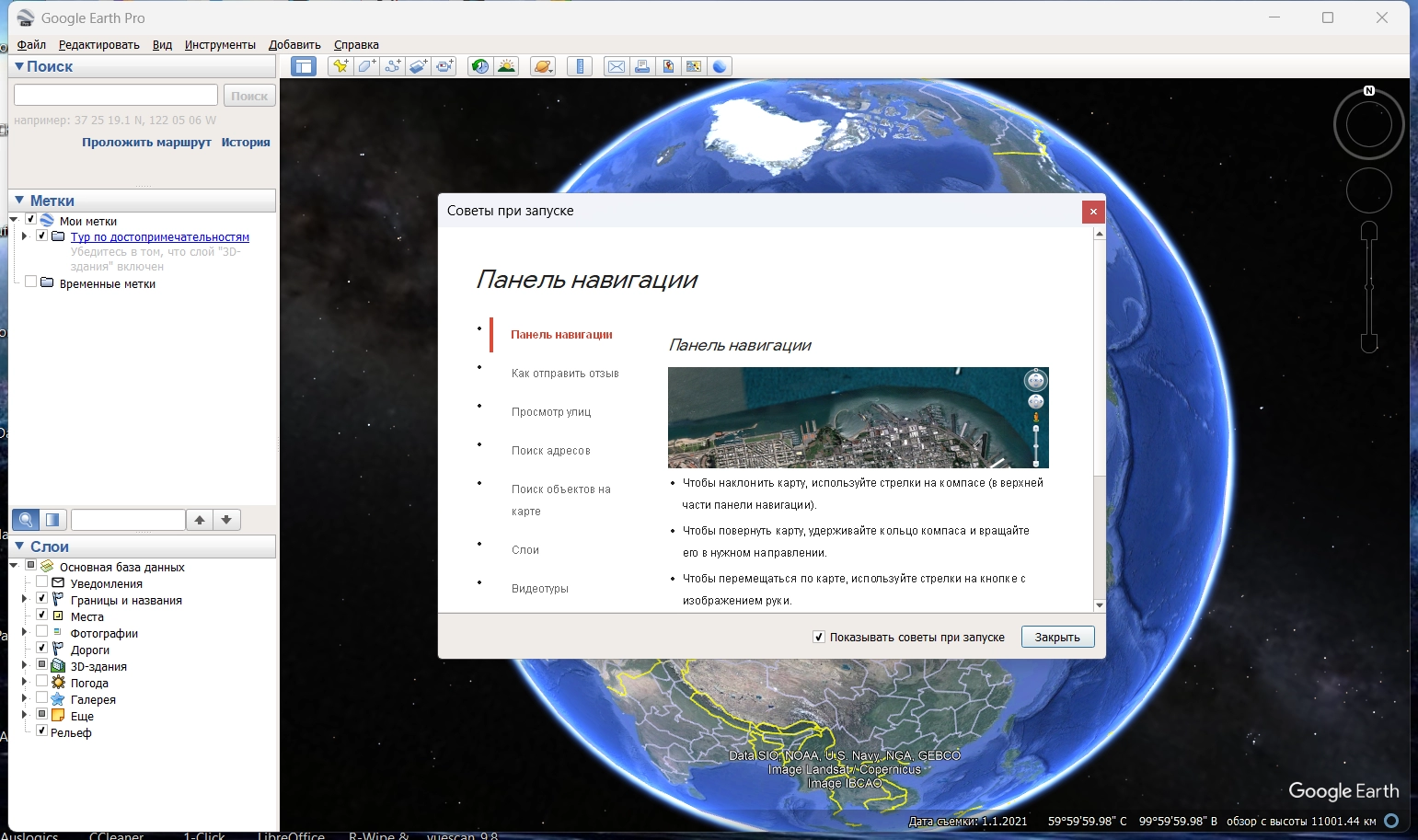Uncheck 'Показывать советы при запуске' checkbox

coord(819,637)
